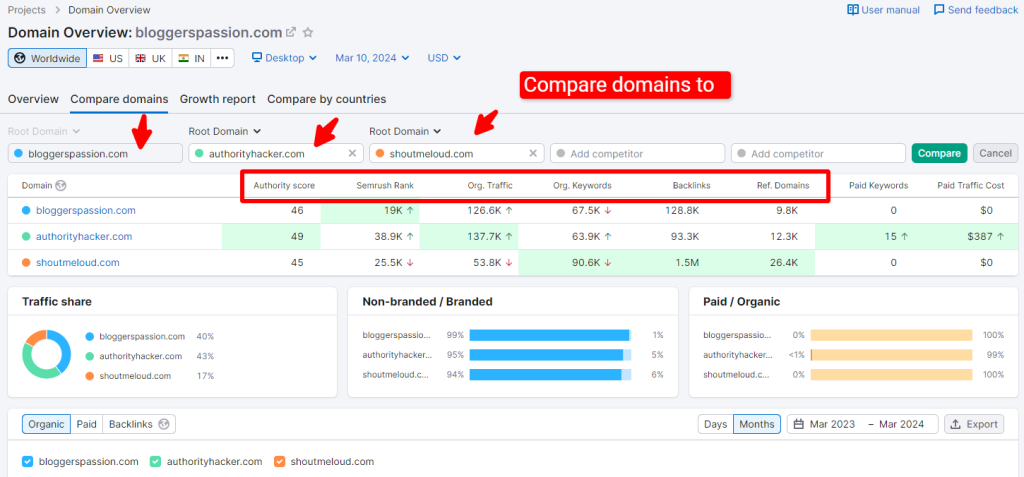The width and height of the screenshot is (1024, 477).
Task: Sort by Authority score column header
Action: coord(284,186)
